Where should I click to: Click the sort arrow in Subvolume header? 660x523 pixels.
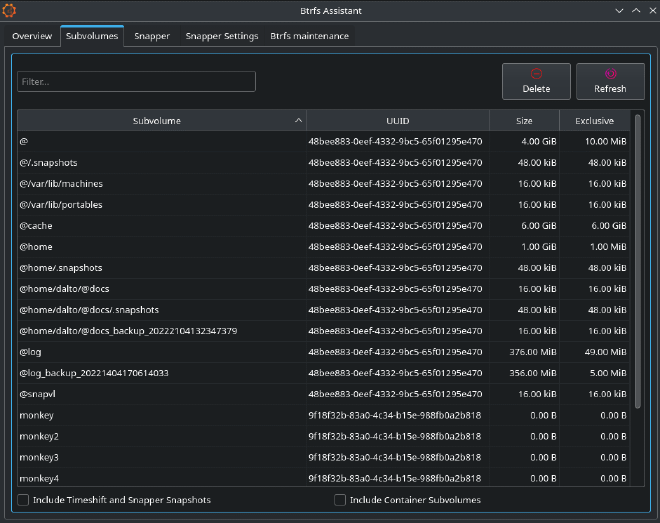point(298,121)
